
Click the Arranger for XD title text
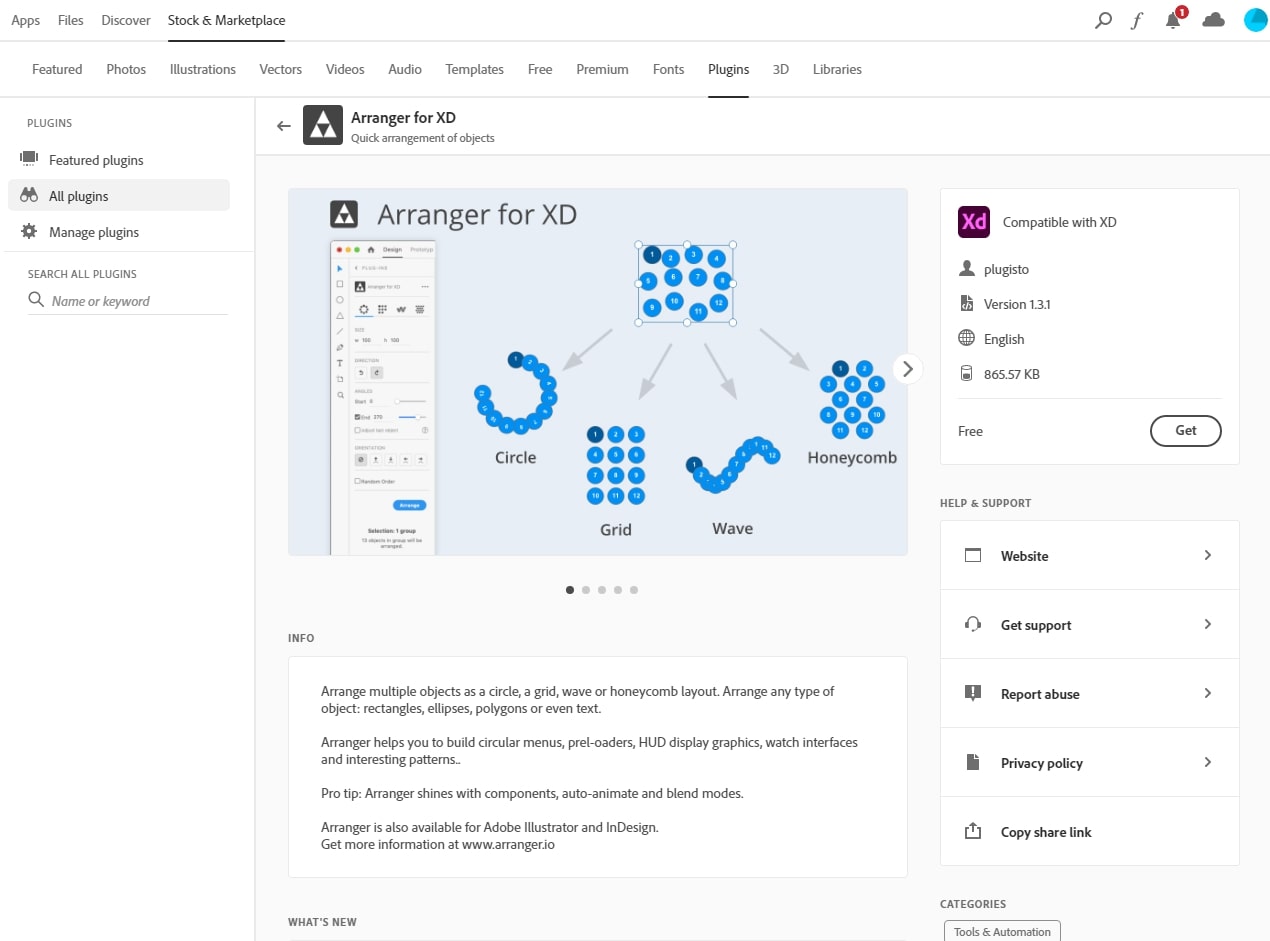[403, 117]
